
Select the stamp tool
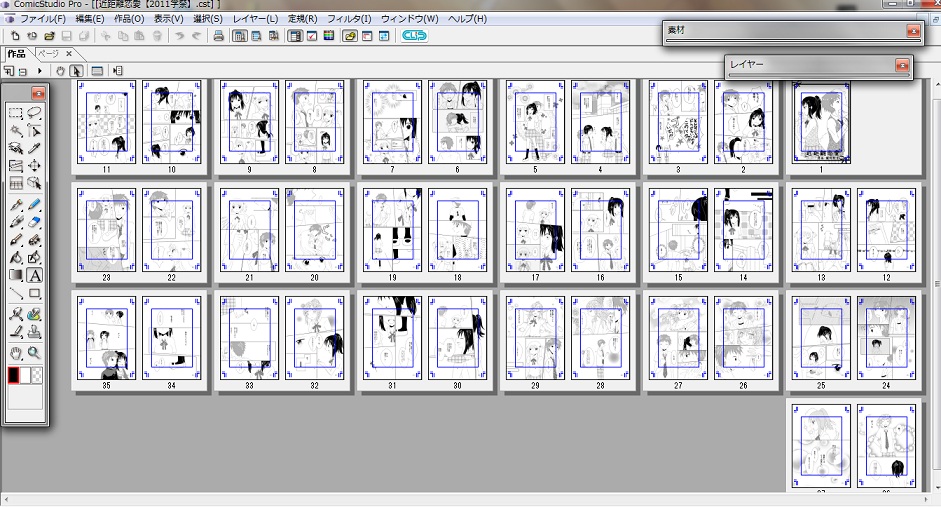[x=34, y=332]
